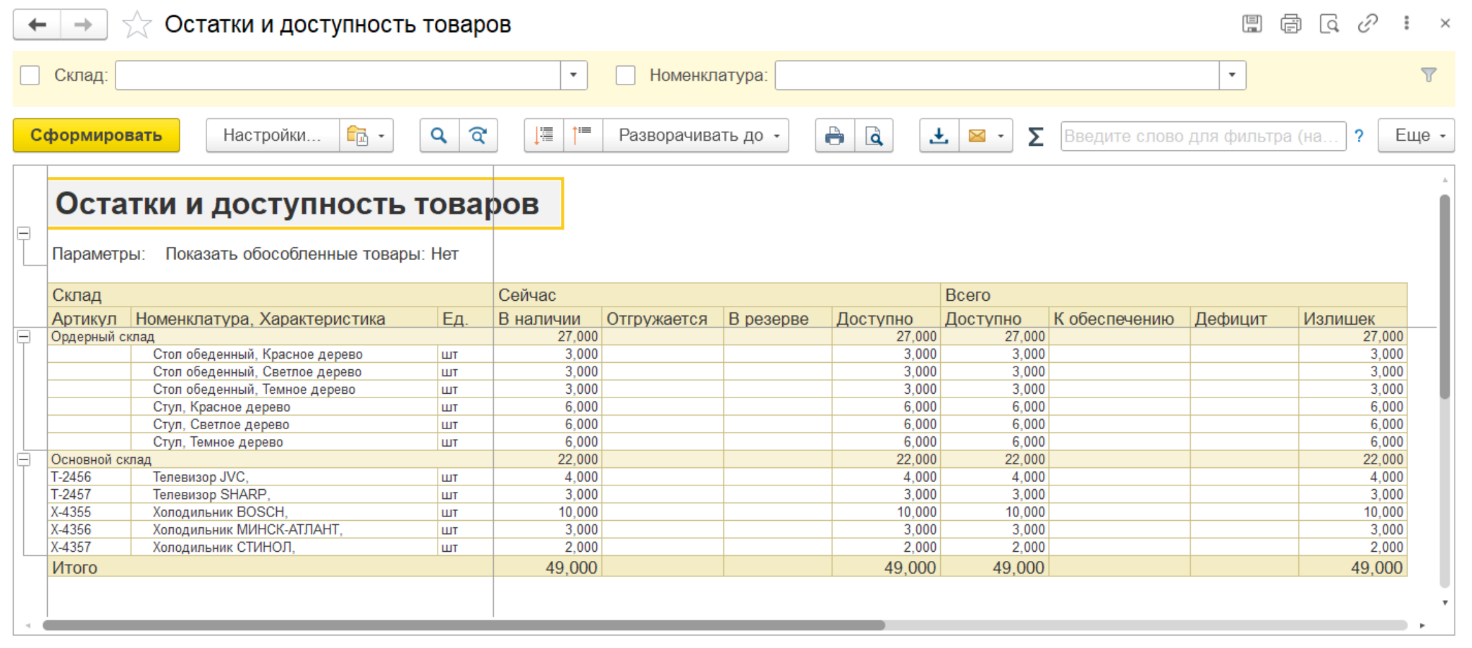The image size is (1472, 648).
Task: Open the Склад field dropdown list
Action: point(573,75)
